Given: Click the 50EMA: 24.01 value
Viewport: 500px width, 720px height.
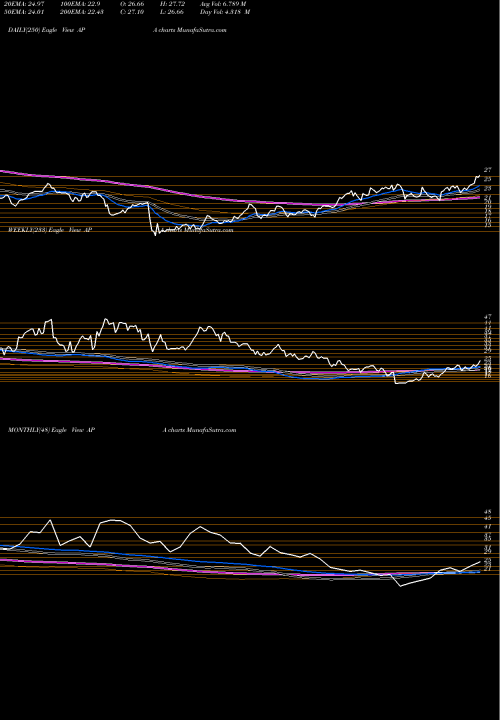Looking at the screenshot, I should click(x=22, y=12).
